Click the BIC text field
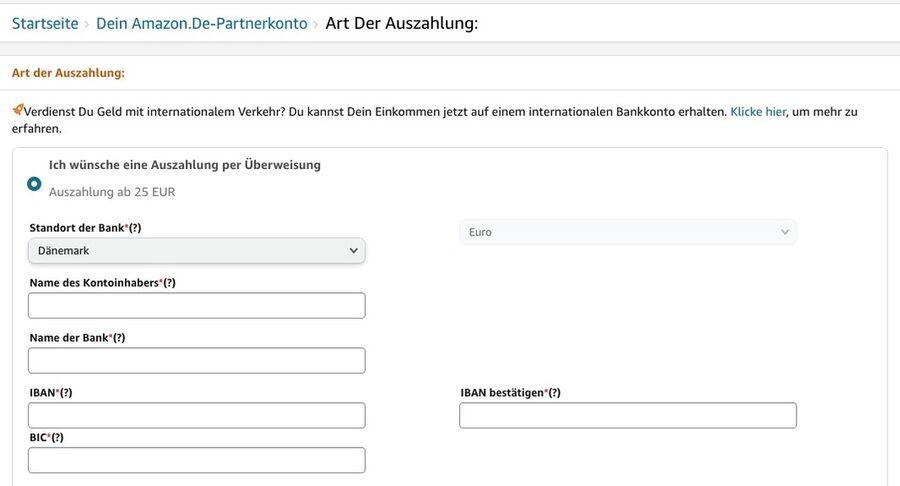Screen dimensions: 900x486 coord(197,461)
